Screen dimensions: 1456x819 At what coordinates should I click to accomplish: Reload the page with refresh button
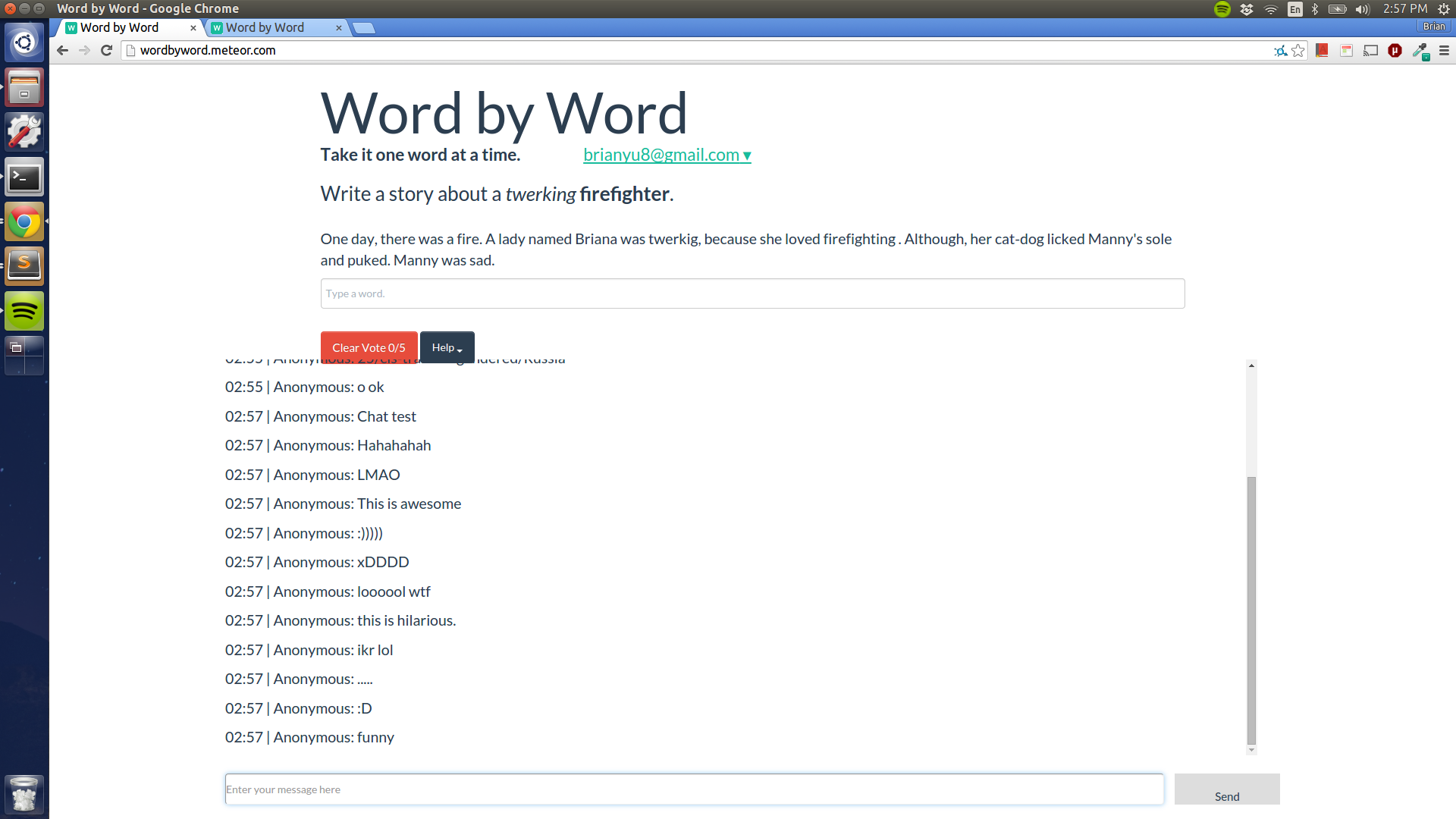[107, 50]
